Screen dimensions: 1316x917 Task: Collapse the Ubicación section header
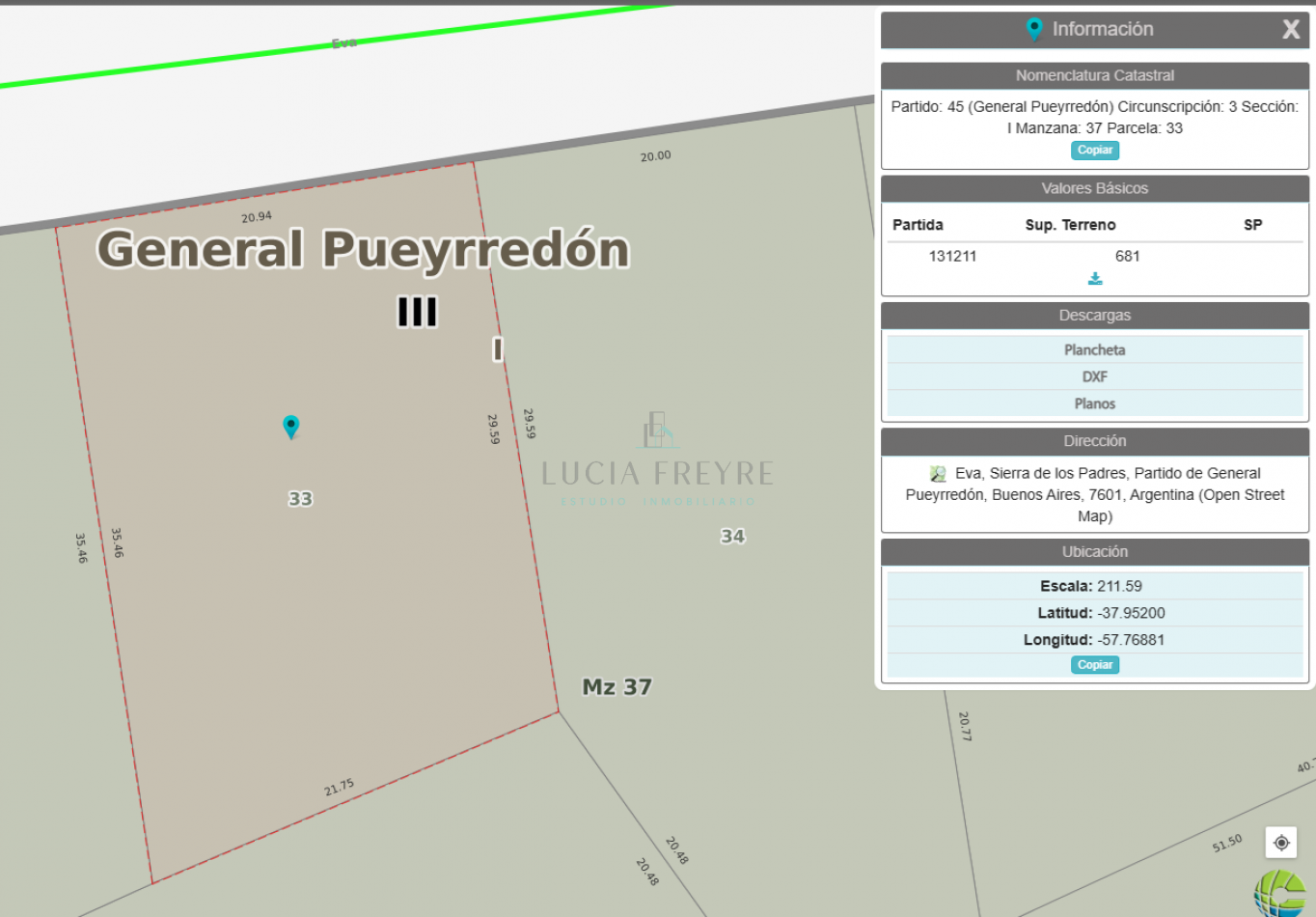pyautogui.click(x=1094, y=551)
